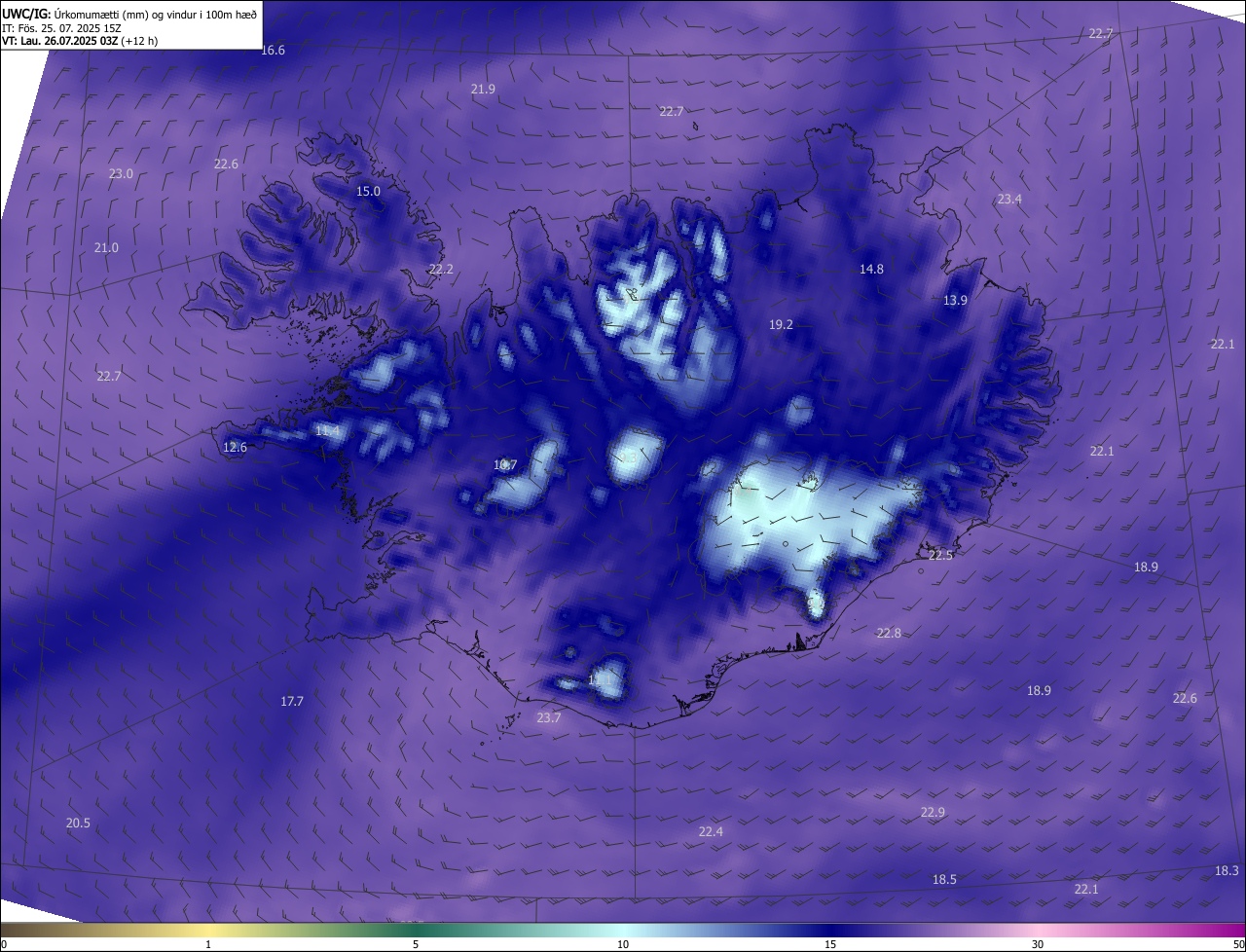Click the color scale tick labelled 30
Viewport: 1246px width, 952px height.
[1038, 944]
